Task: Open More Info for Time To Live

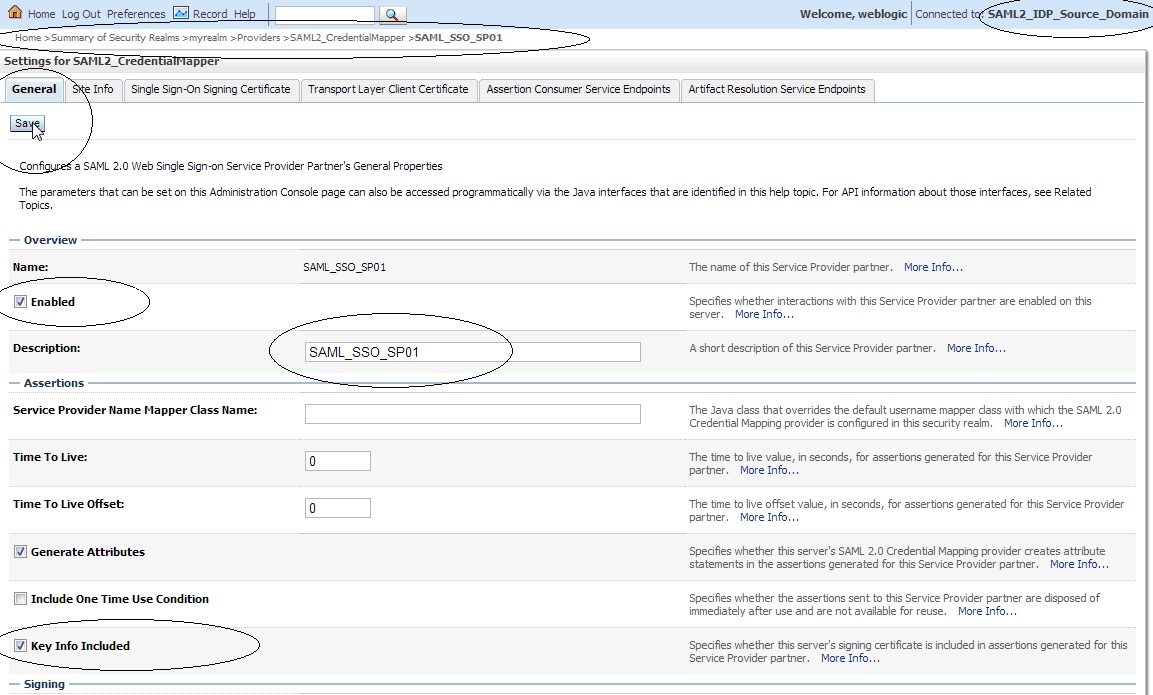Action: pos(769,470)
